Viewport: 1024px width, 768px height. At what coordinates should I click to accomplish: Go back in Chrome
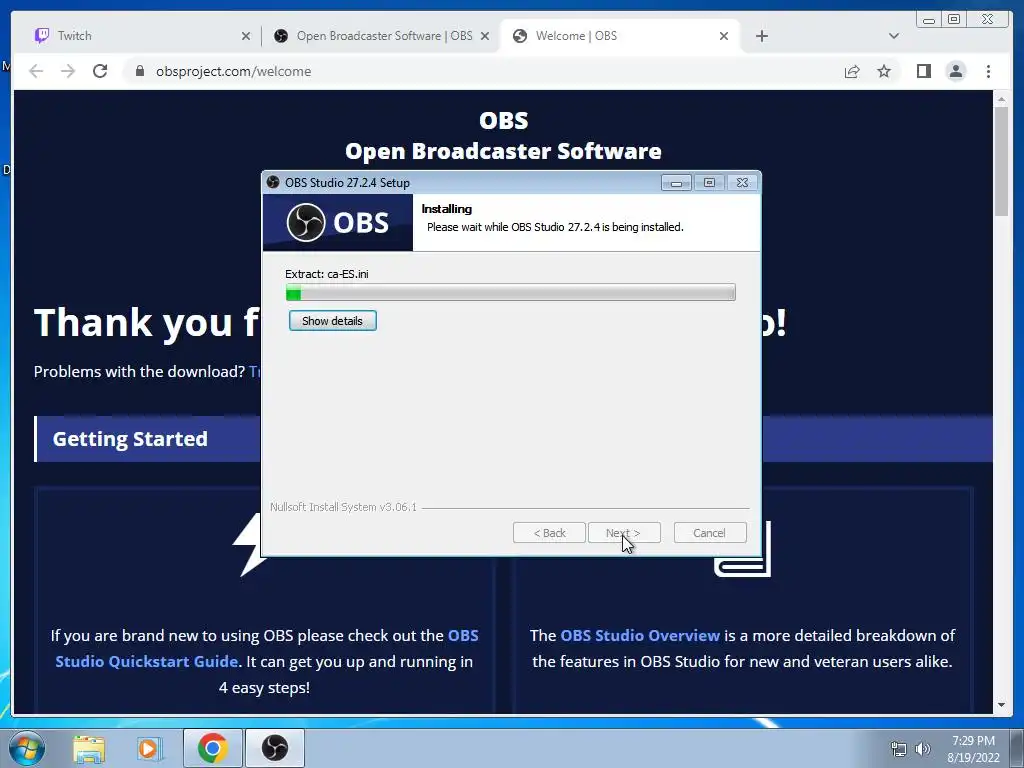[36, 71]
